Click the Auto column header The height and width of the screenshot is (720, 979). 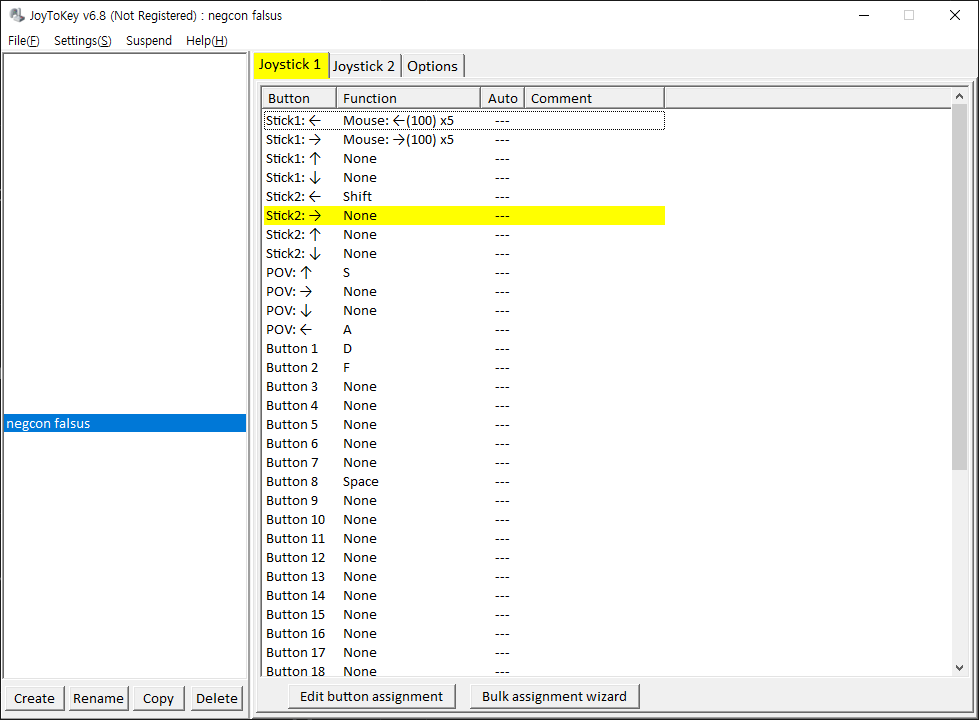503,99
